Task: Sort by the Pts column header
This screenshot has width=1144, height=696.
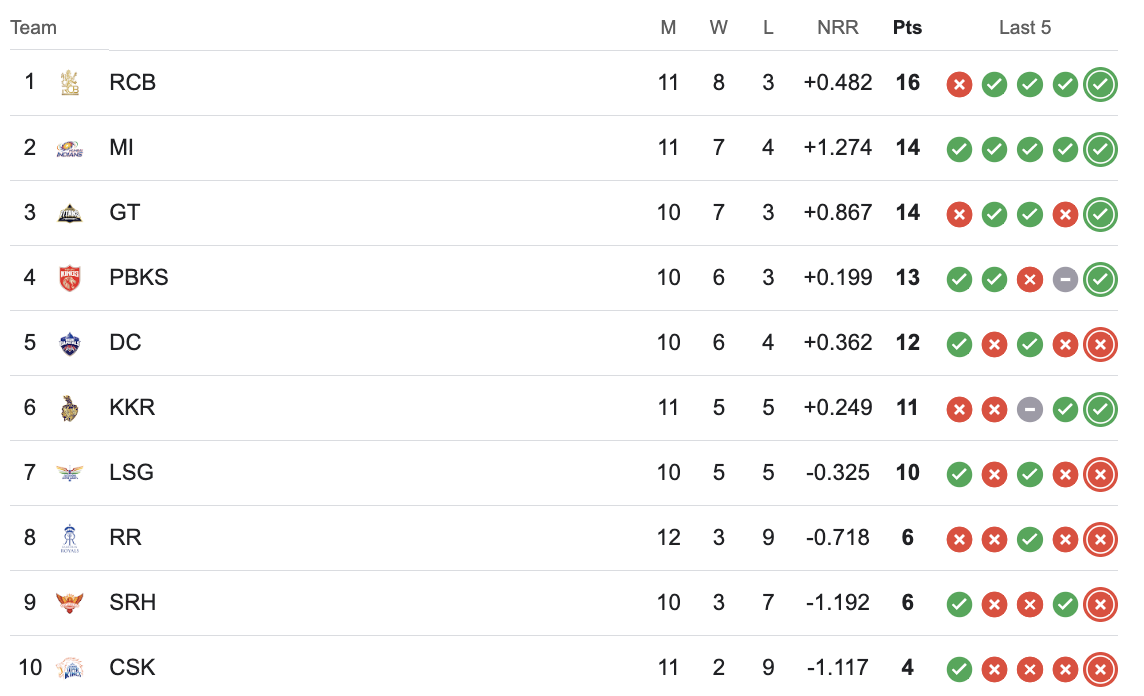Action: click(x=907, y=28)
